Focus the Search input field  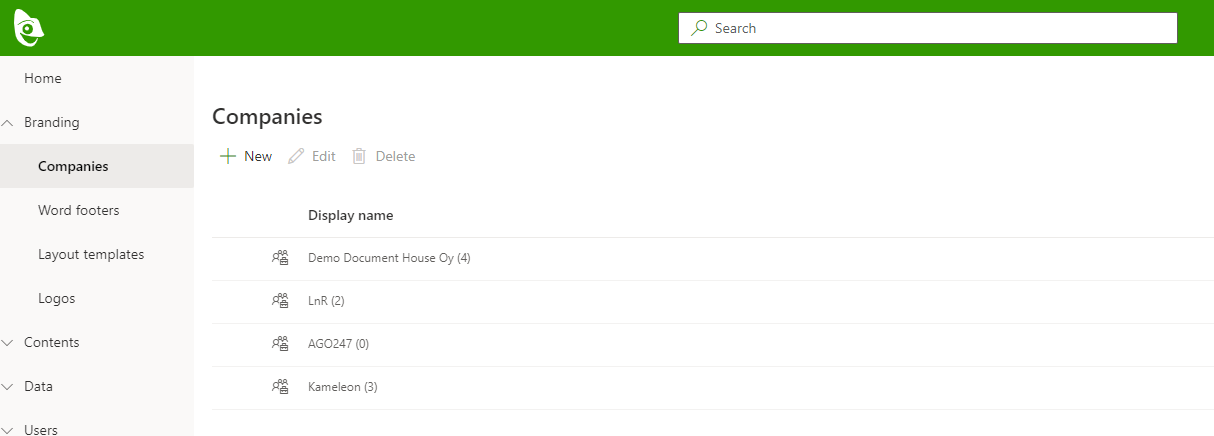(928, 28)
